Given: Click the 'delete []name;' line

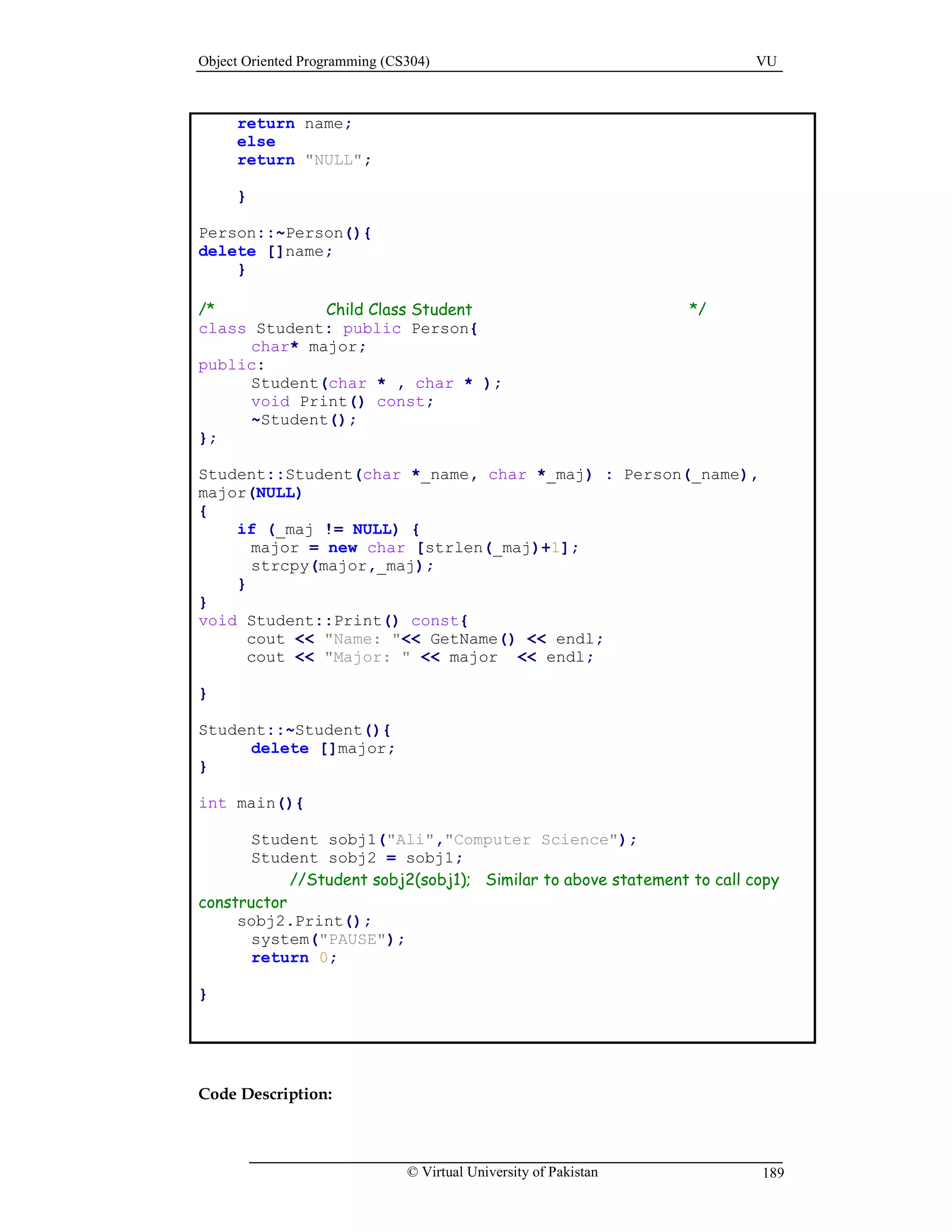Looking at the screenshot, I should coord(265,252).
